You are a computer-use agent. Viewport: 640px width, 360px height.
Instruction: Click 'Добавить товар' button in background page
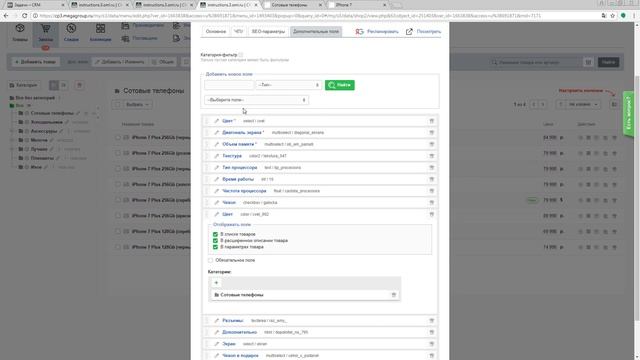coord(35,62)
